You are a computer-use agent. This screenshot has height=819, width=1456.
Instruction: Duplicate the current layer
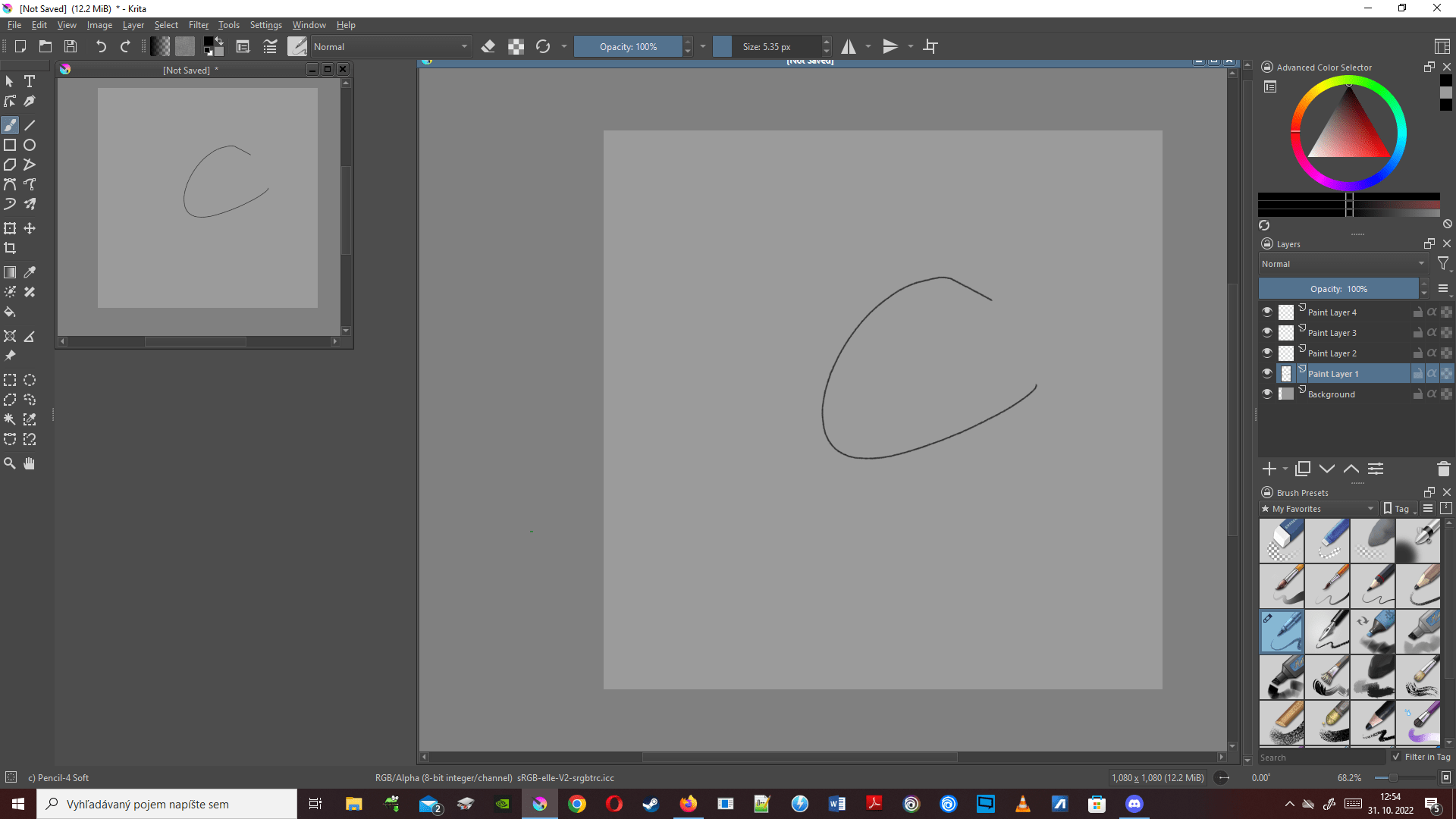pos(1303,469)
